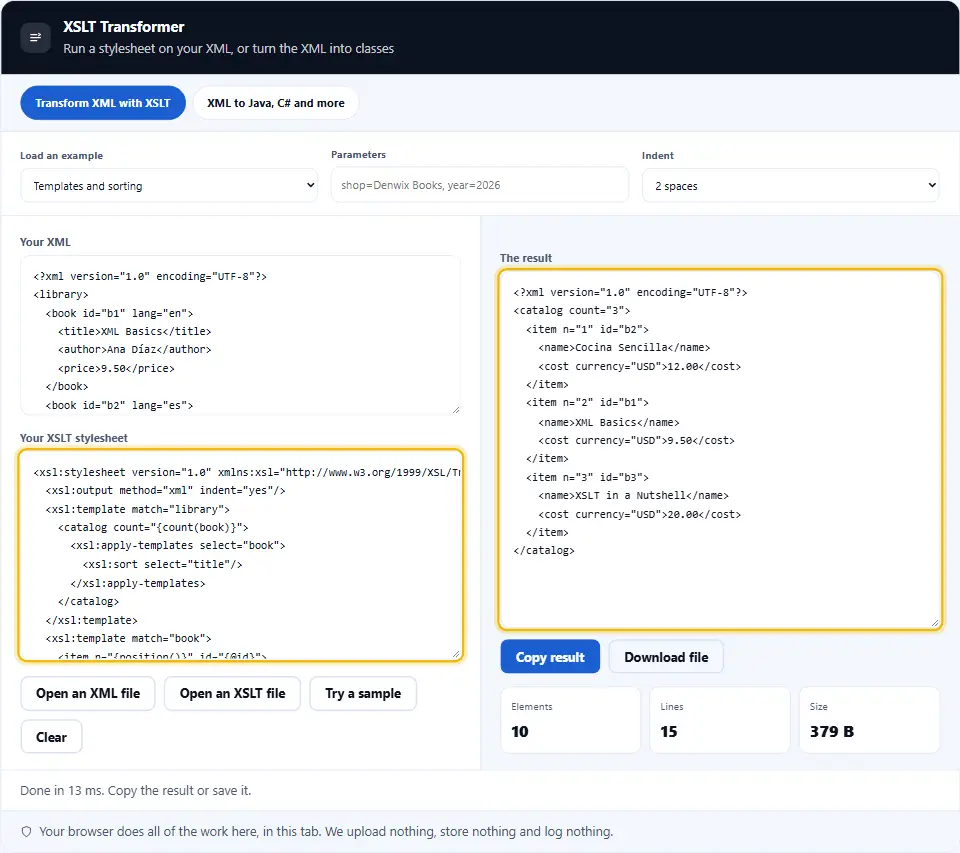Click the 'Indent' label
Screen dimensions: 960x853
click(x=658, y=156)
